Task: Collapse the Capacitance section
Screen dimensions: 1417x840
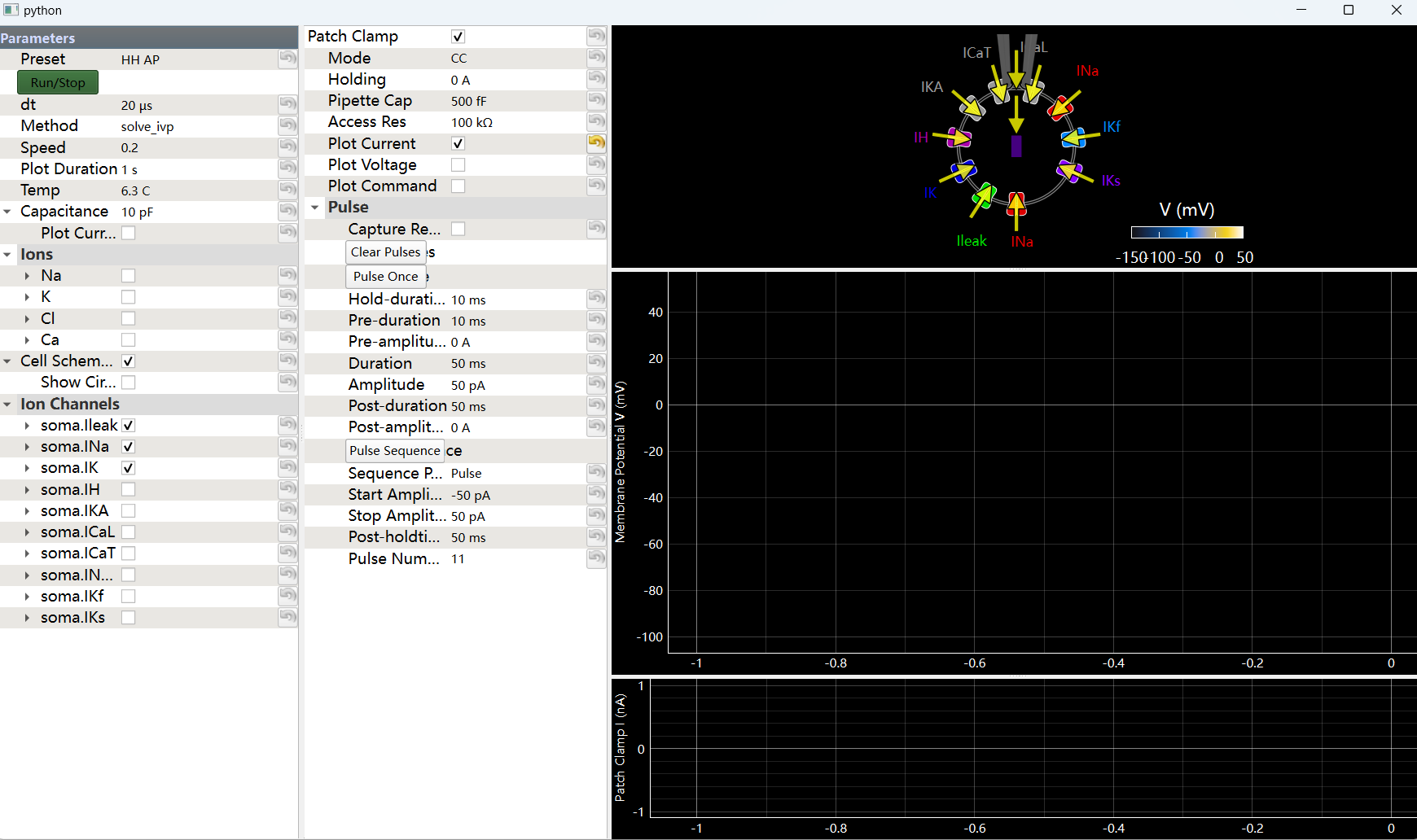Action: pyautogui.click(x=7, y=212)
